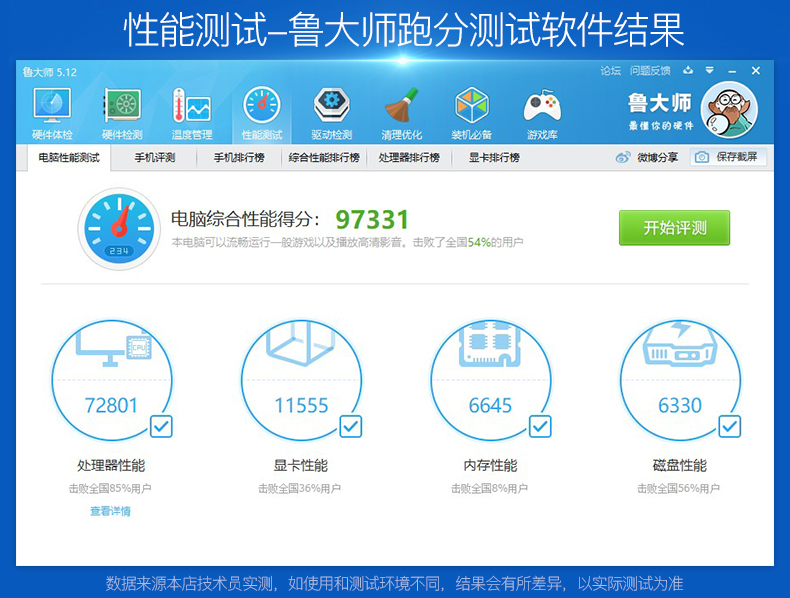Uncheck the 磁盘性能 checkbox
Screen dimensions: 790x598
[730, 427]
